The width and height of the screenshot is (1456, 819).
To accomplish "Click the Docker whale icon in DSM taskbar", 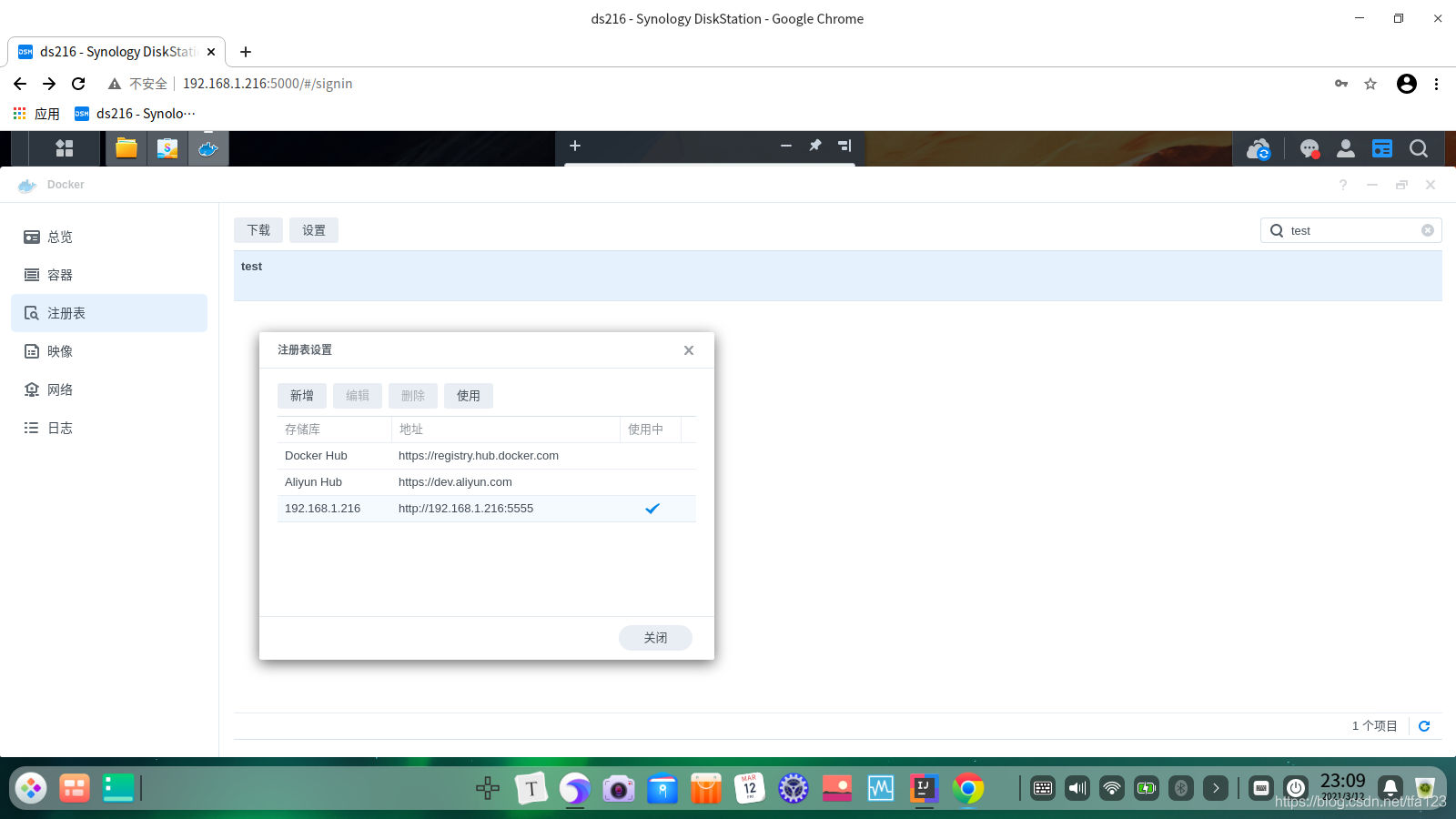I will [208, 148].
